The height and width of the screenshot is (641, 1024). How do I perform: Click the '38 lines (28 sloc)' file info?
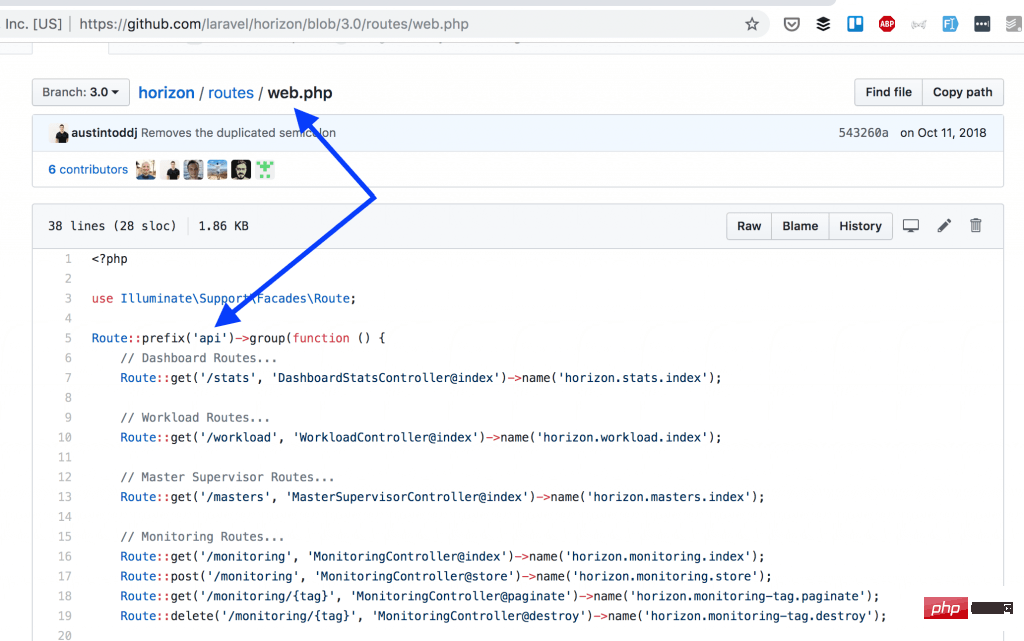(112, 226)
